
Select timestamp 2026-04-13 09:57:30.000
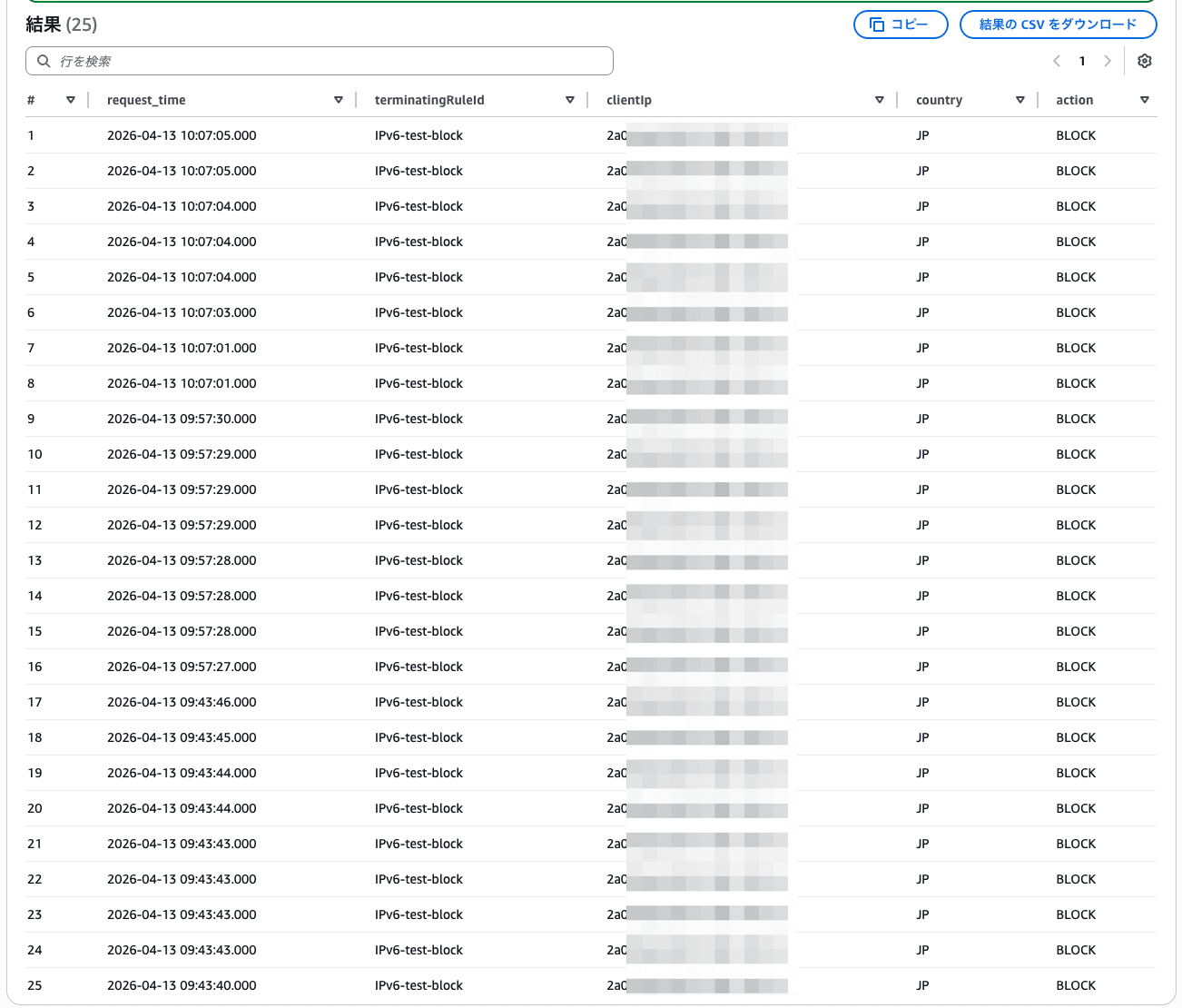[182, 419]
